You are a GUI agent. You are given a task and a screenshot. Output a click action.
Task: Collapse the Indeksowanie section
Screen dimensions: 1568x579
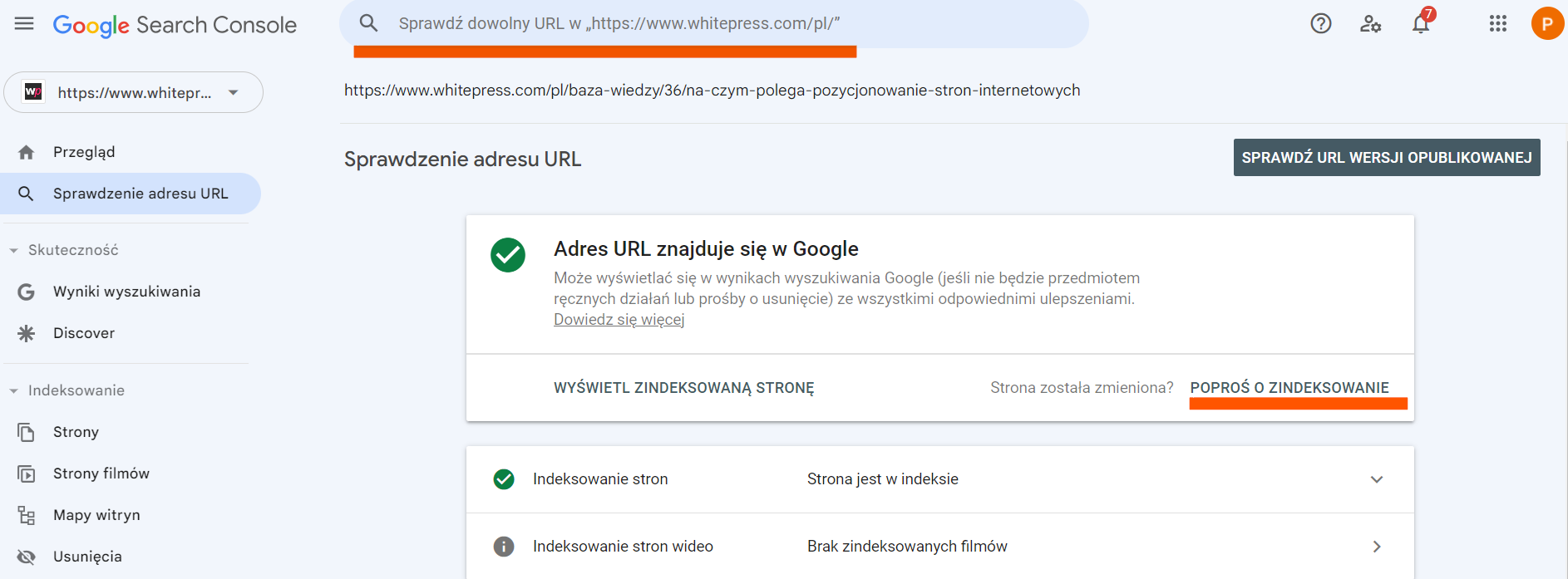tap(13, 390)
